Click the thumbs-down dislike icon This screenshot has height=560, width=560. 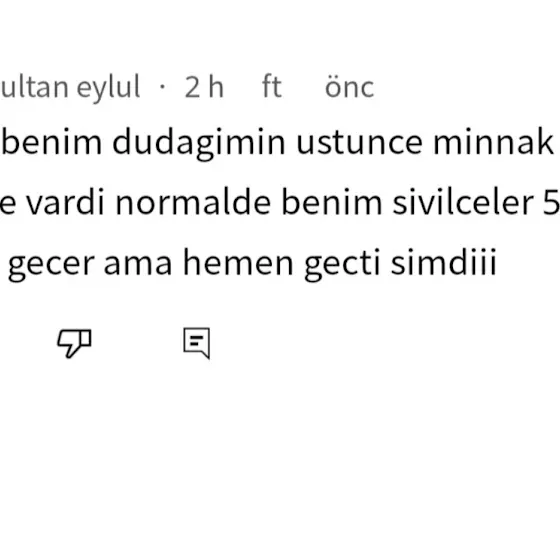[x=74, y=343]
